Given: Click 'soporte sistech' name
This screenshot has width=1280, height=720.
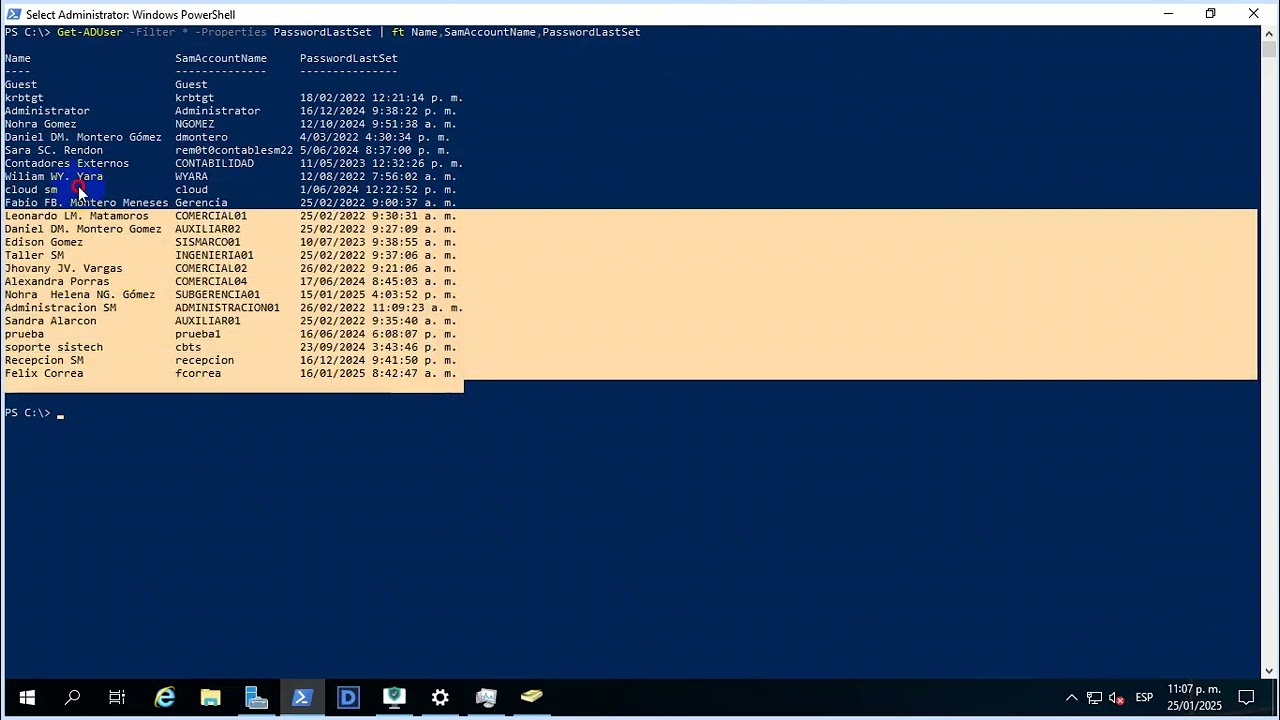Looking at the screenshot, I should pyautogui.click(x=54, y=347).
